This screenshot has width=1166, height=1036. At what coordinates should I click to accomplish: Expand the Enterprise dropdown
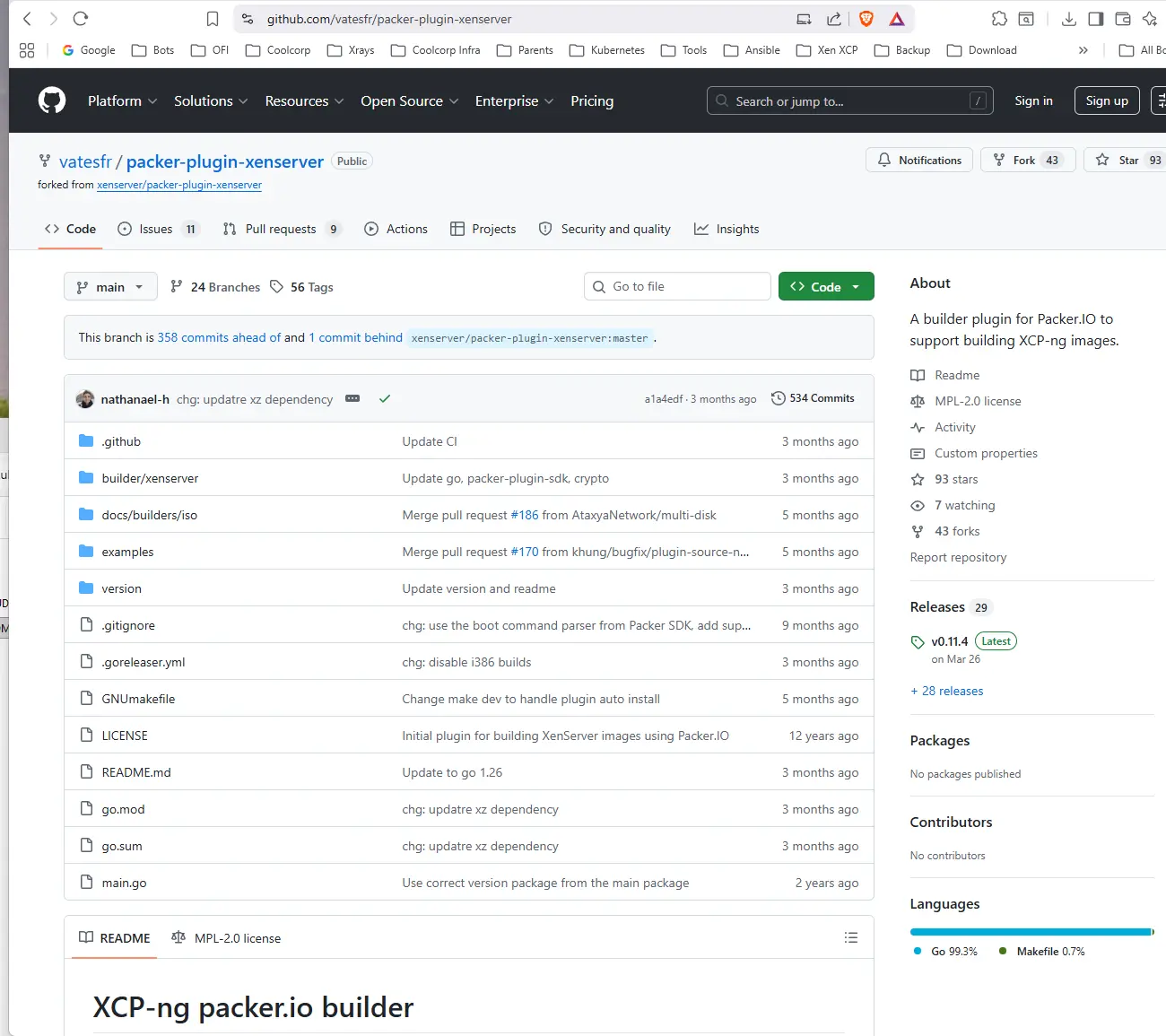click(x=514, y=100)
